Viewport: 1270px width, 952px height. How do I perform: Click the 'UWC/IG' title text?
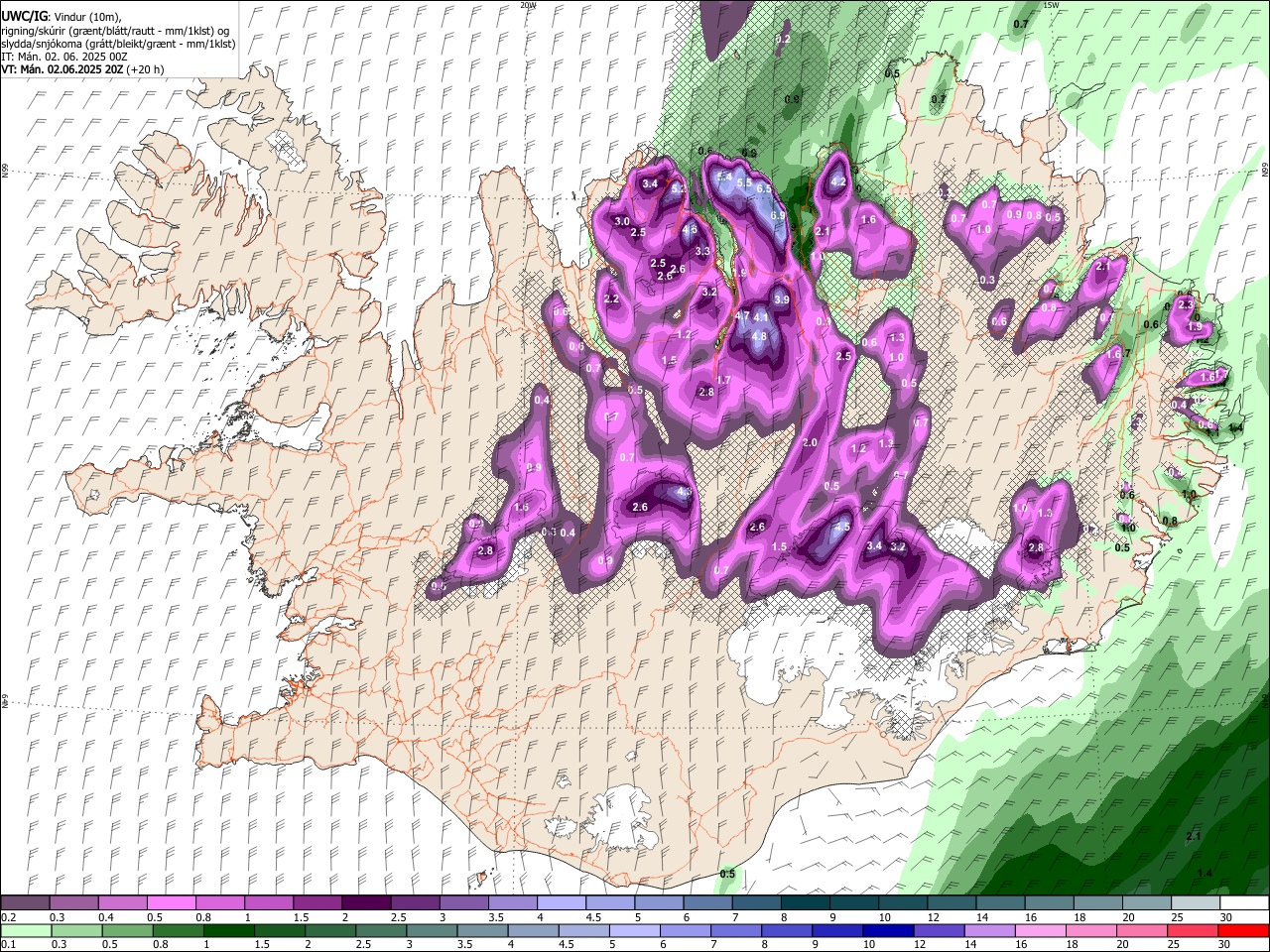coord(23,17)
